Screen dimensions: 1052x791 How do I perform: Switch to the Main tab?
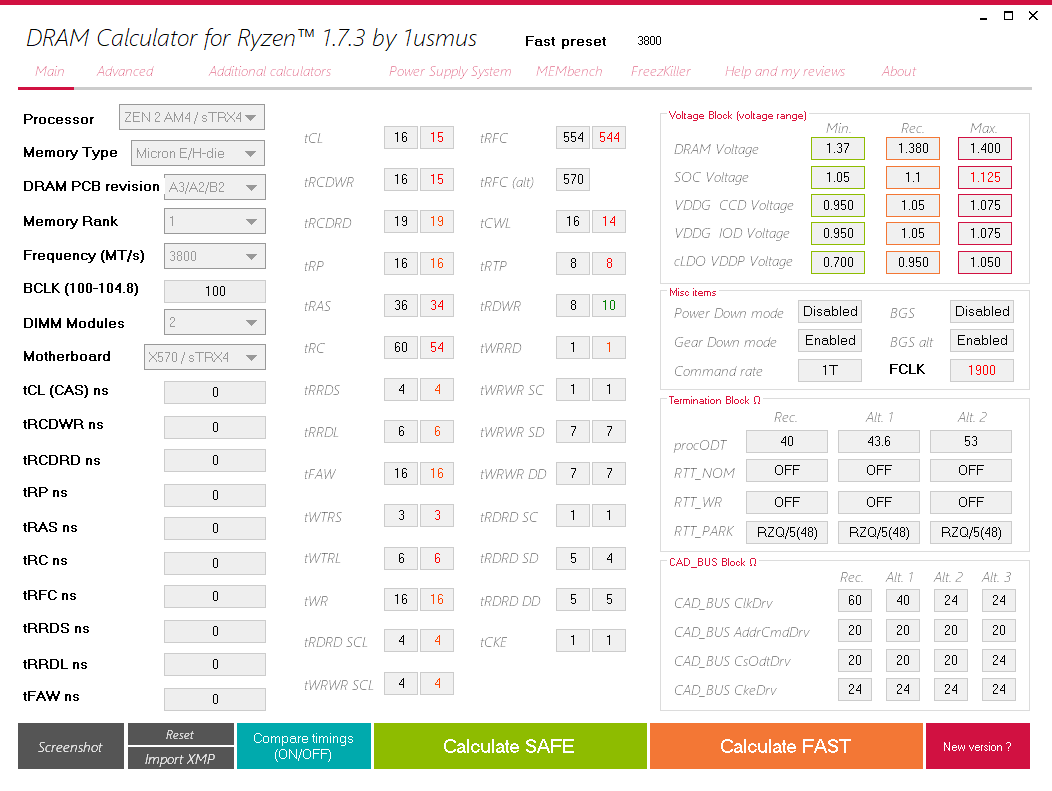pos(50,71)
